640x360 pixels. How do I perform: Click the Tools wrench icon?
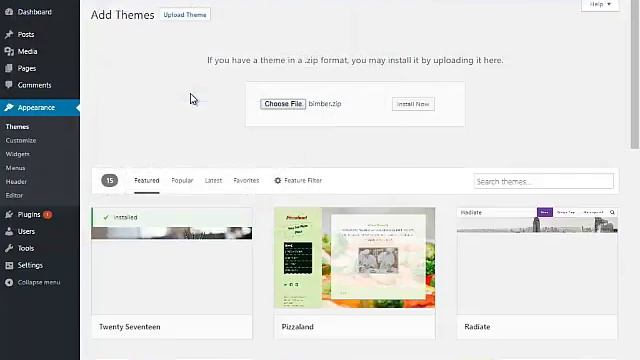[x=9, y=248]
